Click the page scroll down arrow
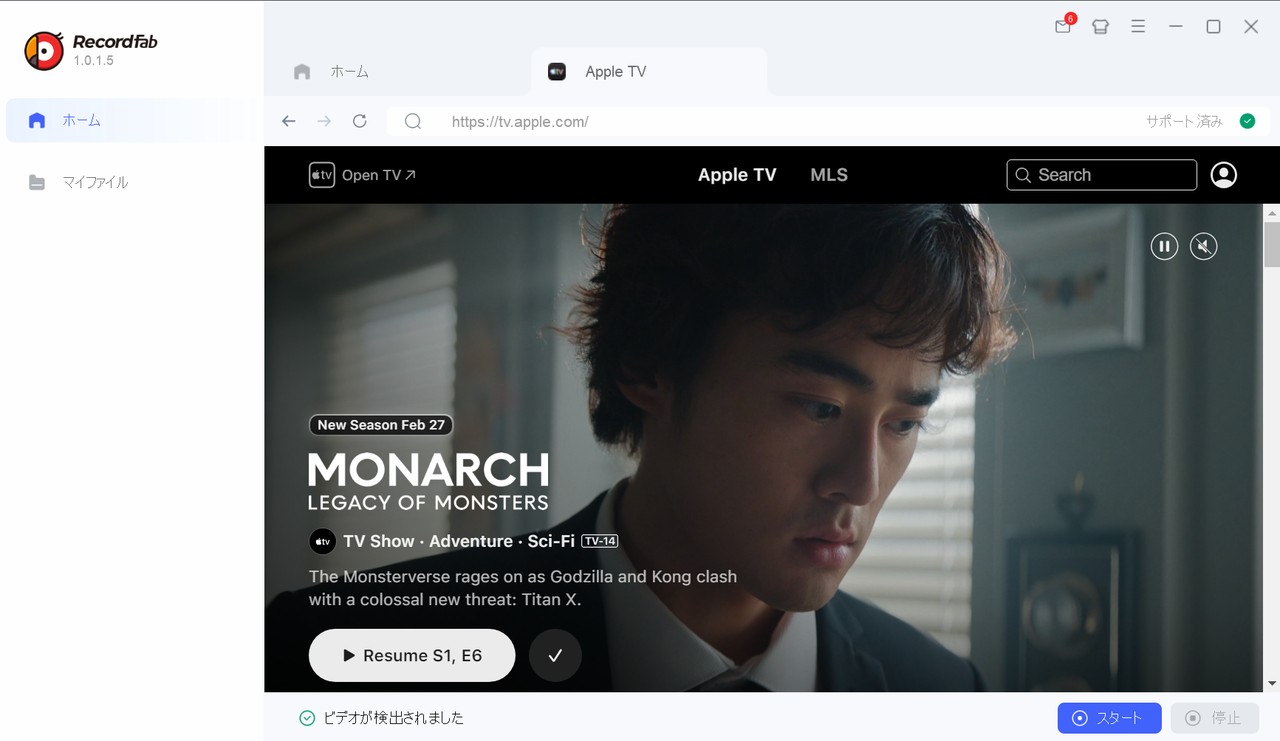Screen dimensions: 1280x741 tap(1272, 683)
